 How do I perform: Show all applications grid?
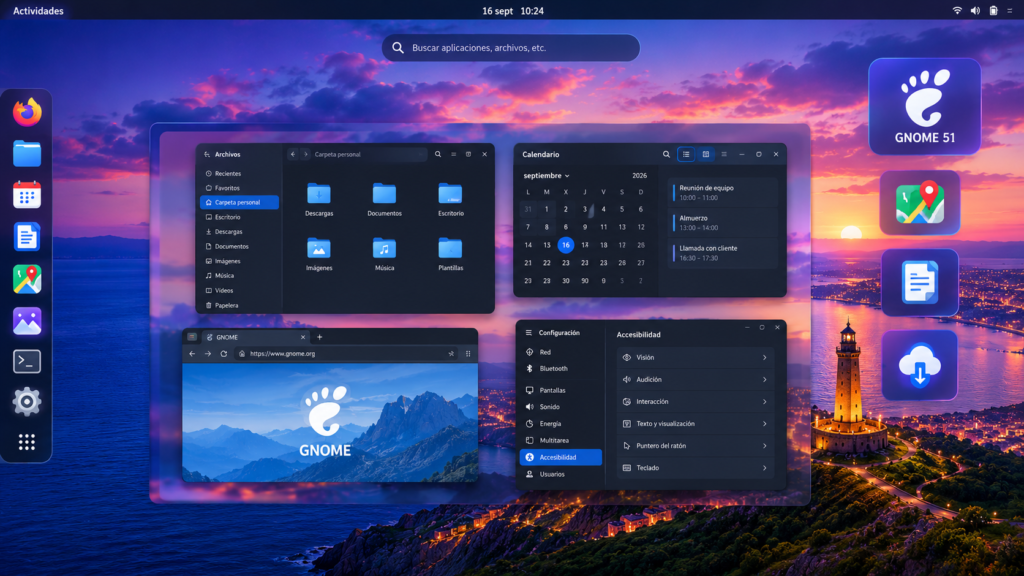27,442
